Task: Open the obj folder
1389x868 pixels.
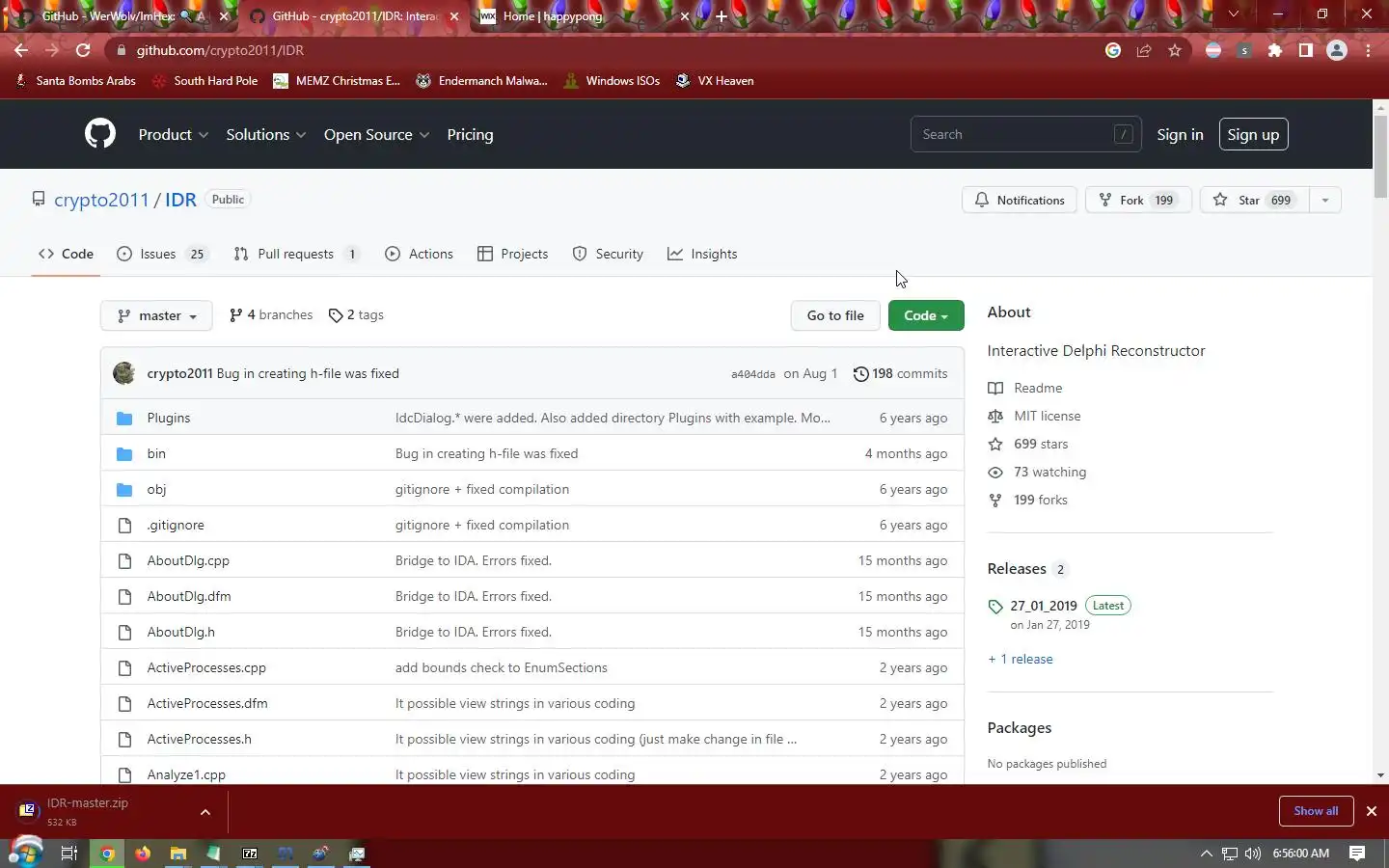Action: (x=156, y=489)
